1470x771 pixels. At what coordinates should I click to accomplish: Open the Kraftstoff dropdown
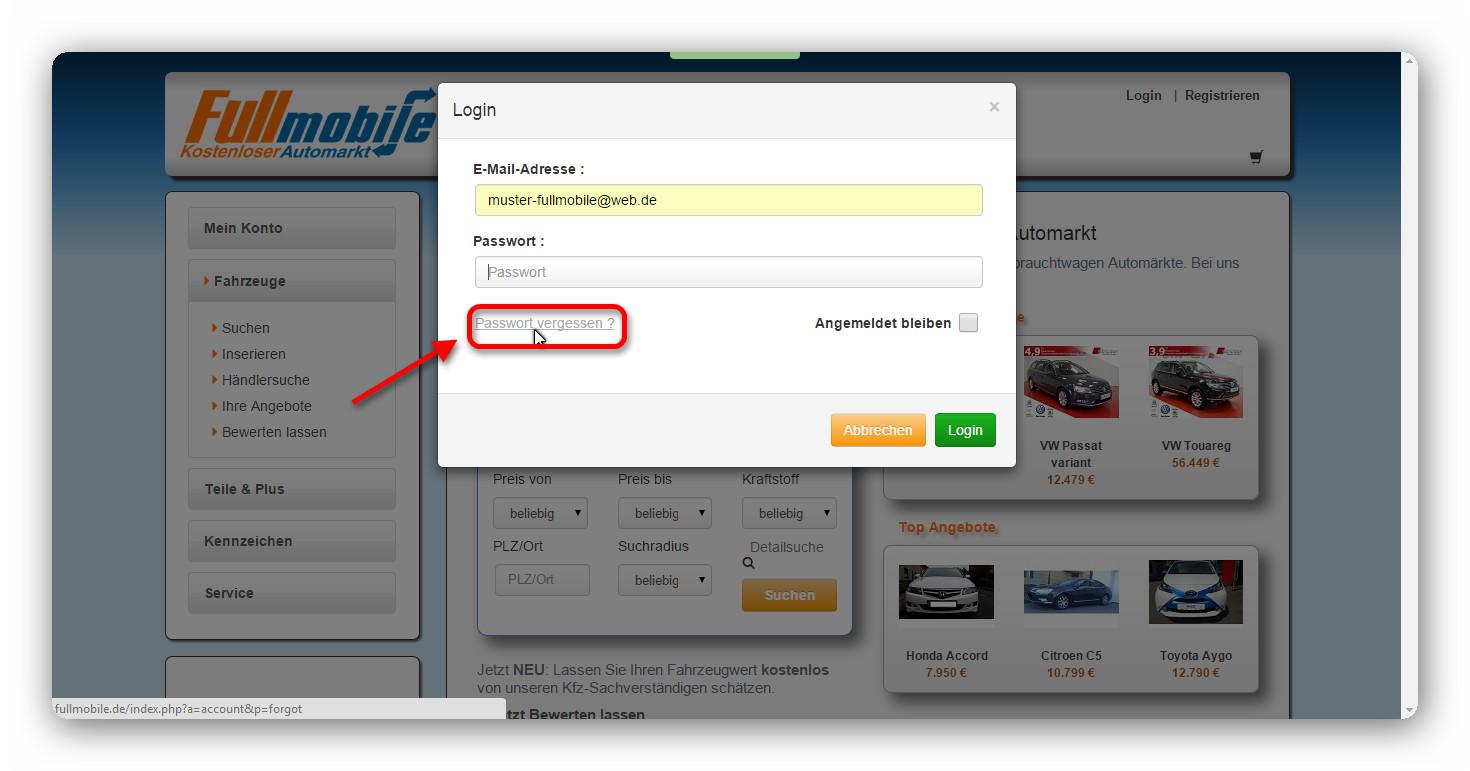[789, 513]
